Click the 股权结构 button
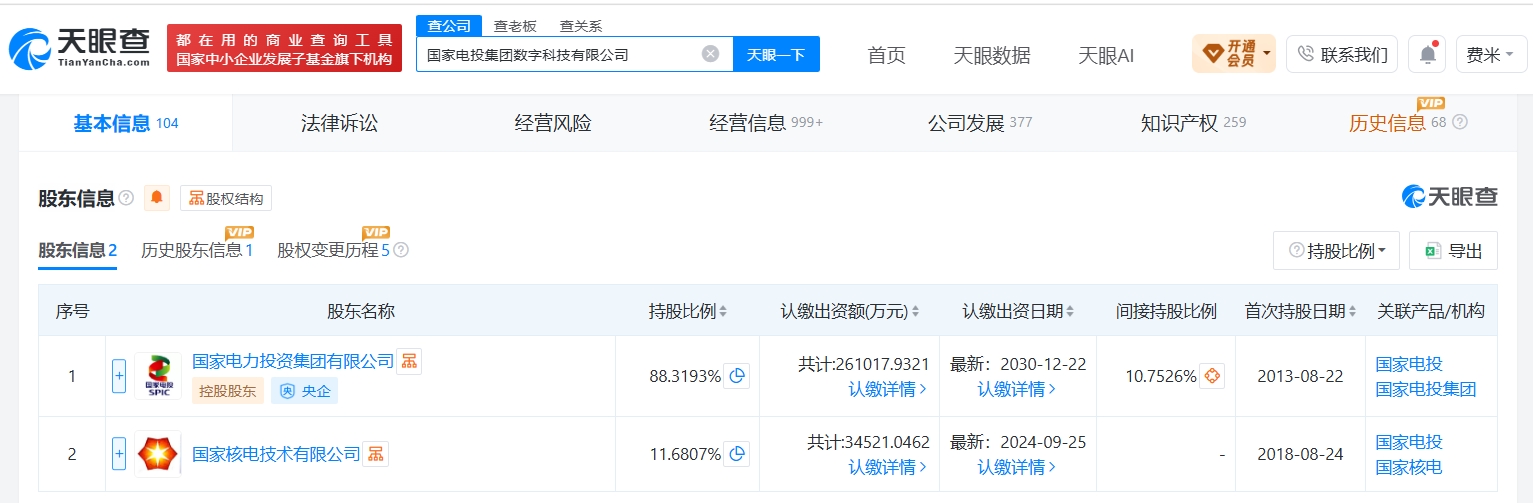This screenshot has width=1533, height=503. [x=226, y=198]
